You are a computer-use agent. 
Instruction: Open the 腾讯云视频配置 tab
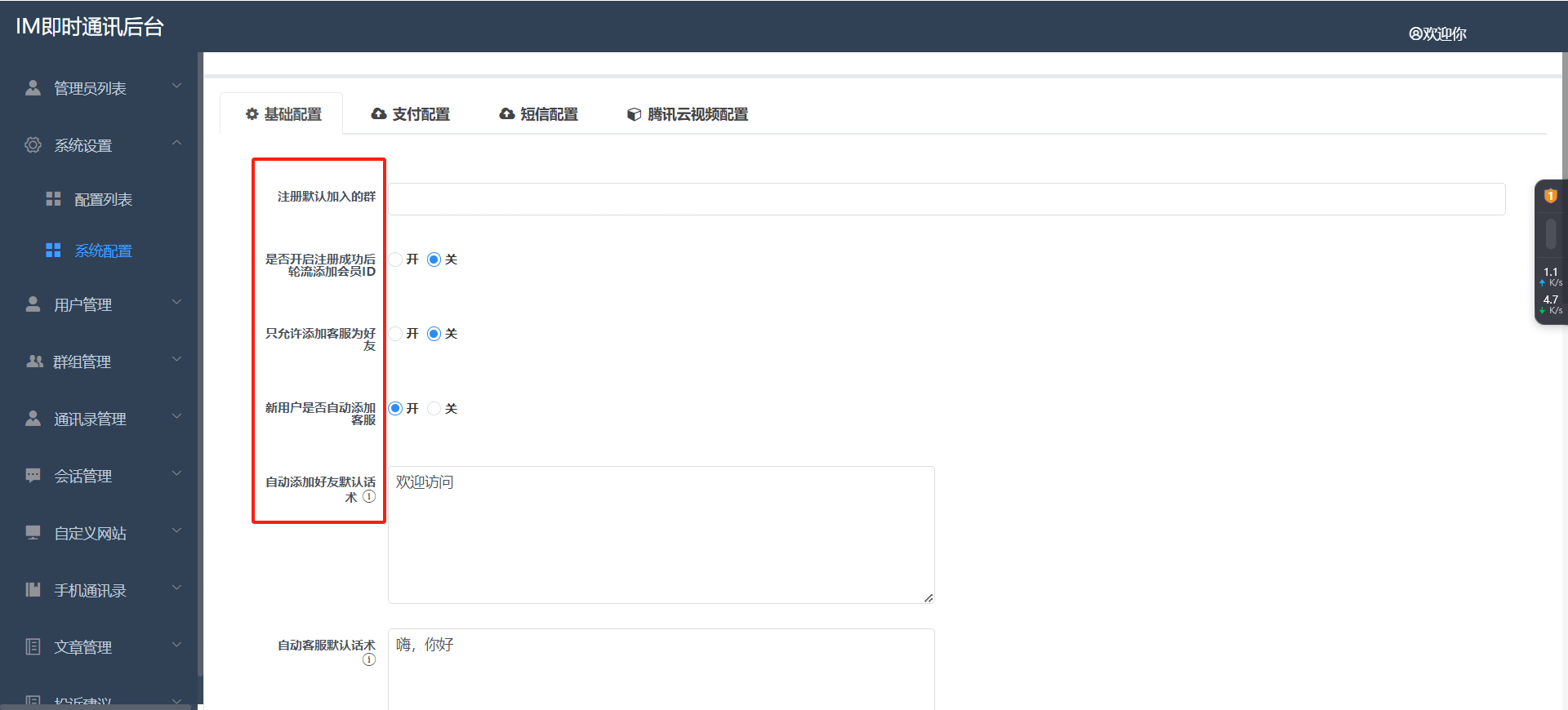click(x=688, y=114)
